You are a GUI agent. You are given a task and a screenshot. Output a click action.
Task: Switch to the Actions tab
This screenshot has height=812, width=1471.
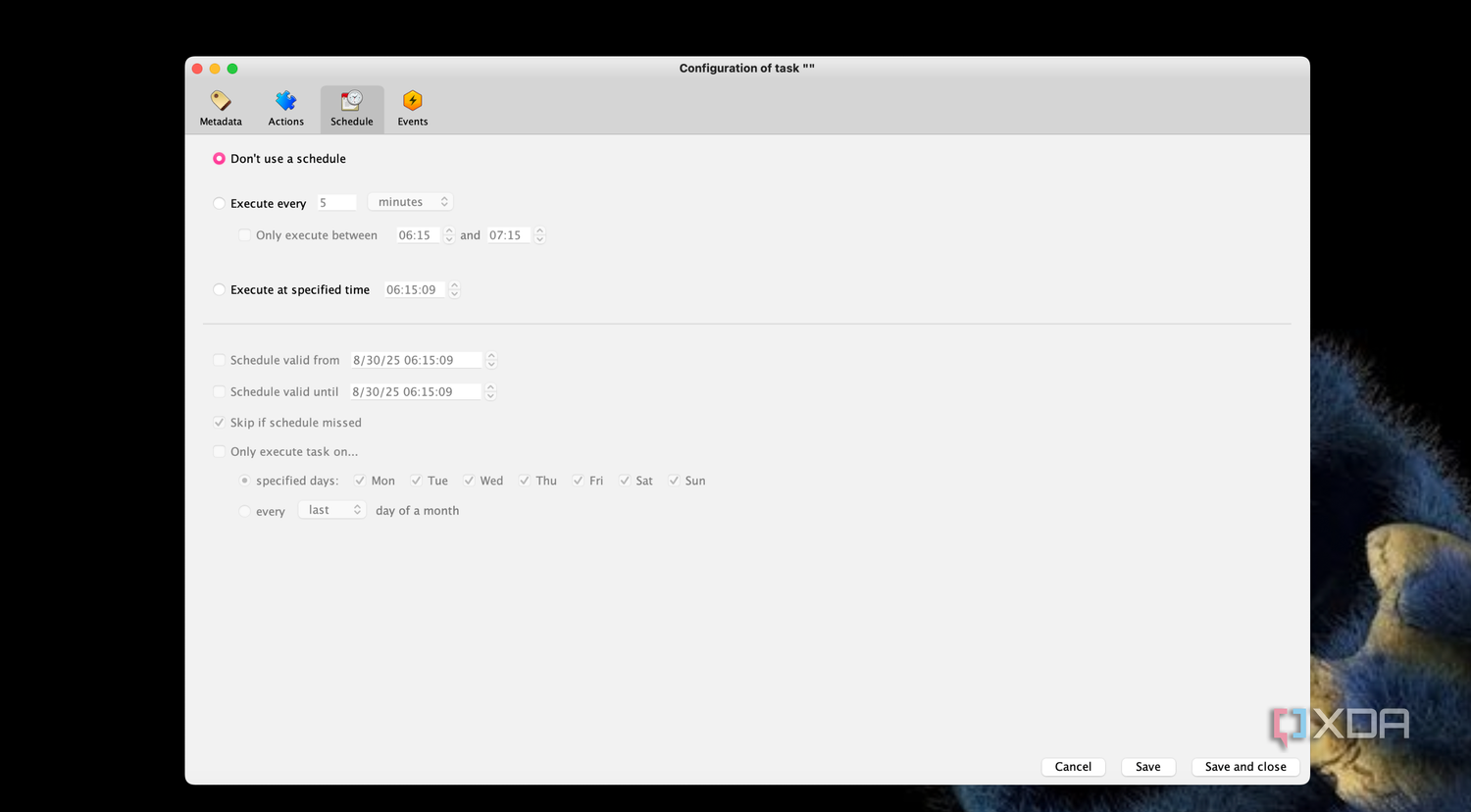(x=285, y=109)
